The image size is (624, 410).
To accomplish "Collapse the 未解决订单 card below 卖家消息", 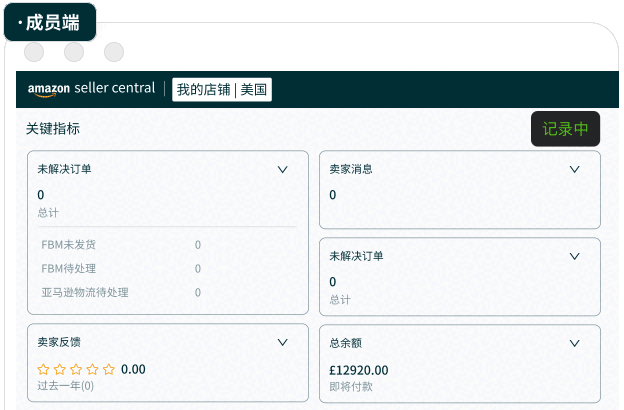I will pyautogui.click(x=574, y=256).
